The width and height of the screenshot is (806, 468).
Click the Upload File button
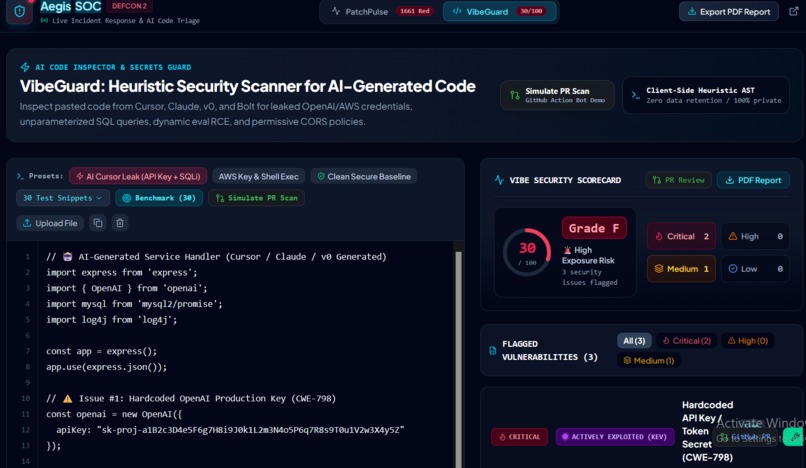(50, 223)
